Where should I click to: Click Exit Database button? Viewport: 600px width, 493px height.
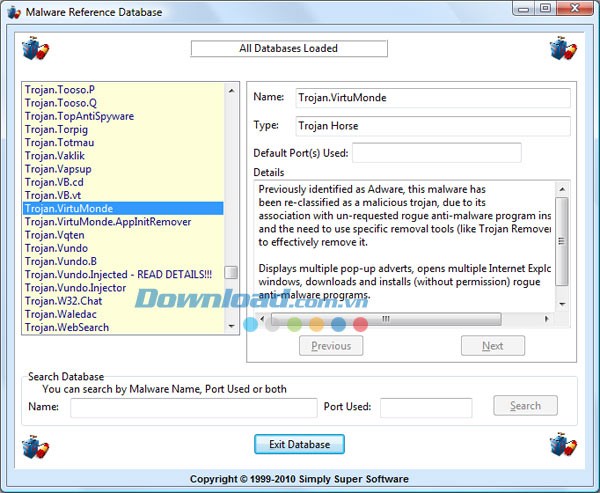click(x=299, y=444)
